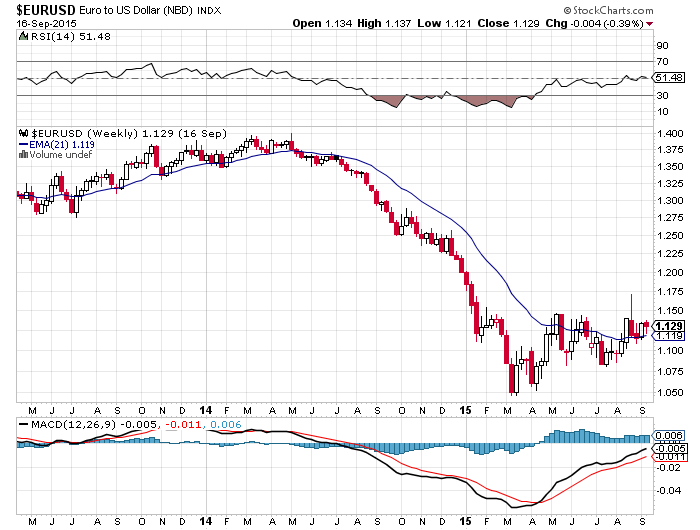This screenshot has height=530, width=700.
Task: Click the blue EMA(21) line legend marker
Action: (25, 144)
